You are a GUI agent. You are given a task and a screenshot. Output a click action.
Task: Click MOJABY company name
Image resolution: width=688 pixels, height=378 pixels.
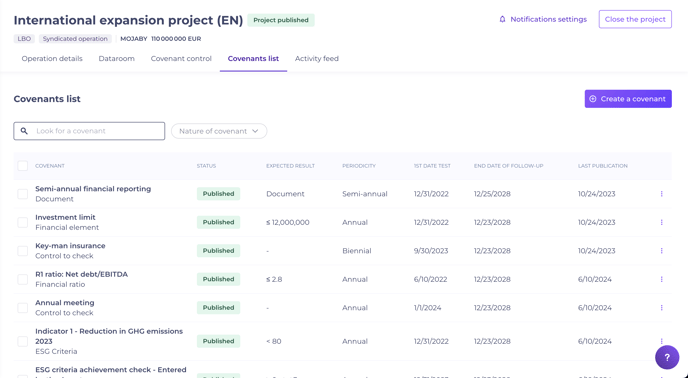pos(134,39)
